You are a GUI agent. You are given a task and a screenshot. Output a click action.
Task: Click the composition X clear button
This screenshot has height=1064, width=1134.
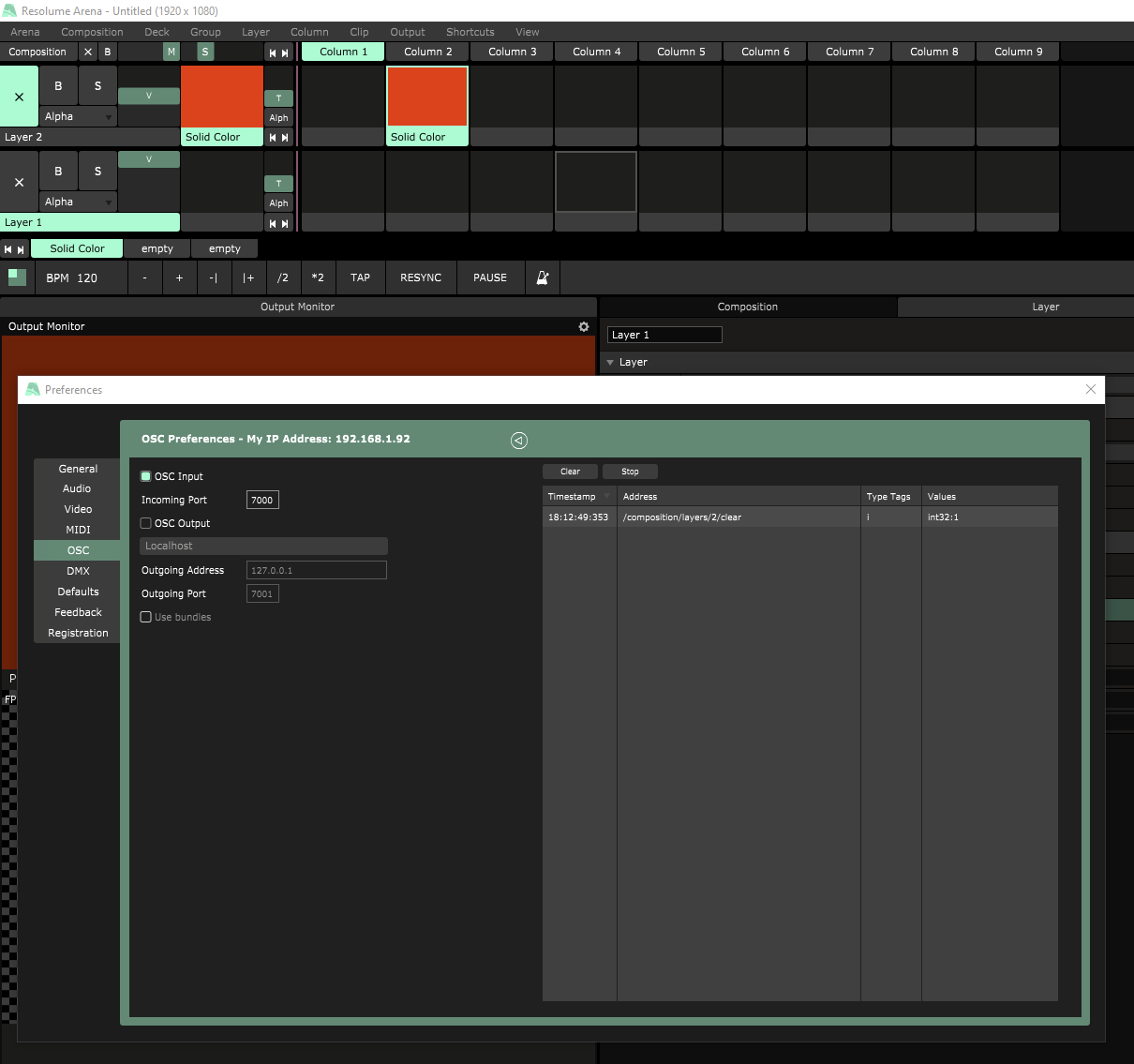click(x=88, y=52)
